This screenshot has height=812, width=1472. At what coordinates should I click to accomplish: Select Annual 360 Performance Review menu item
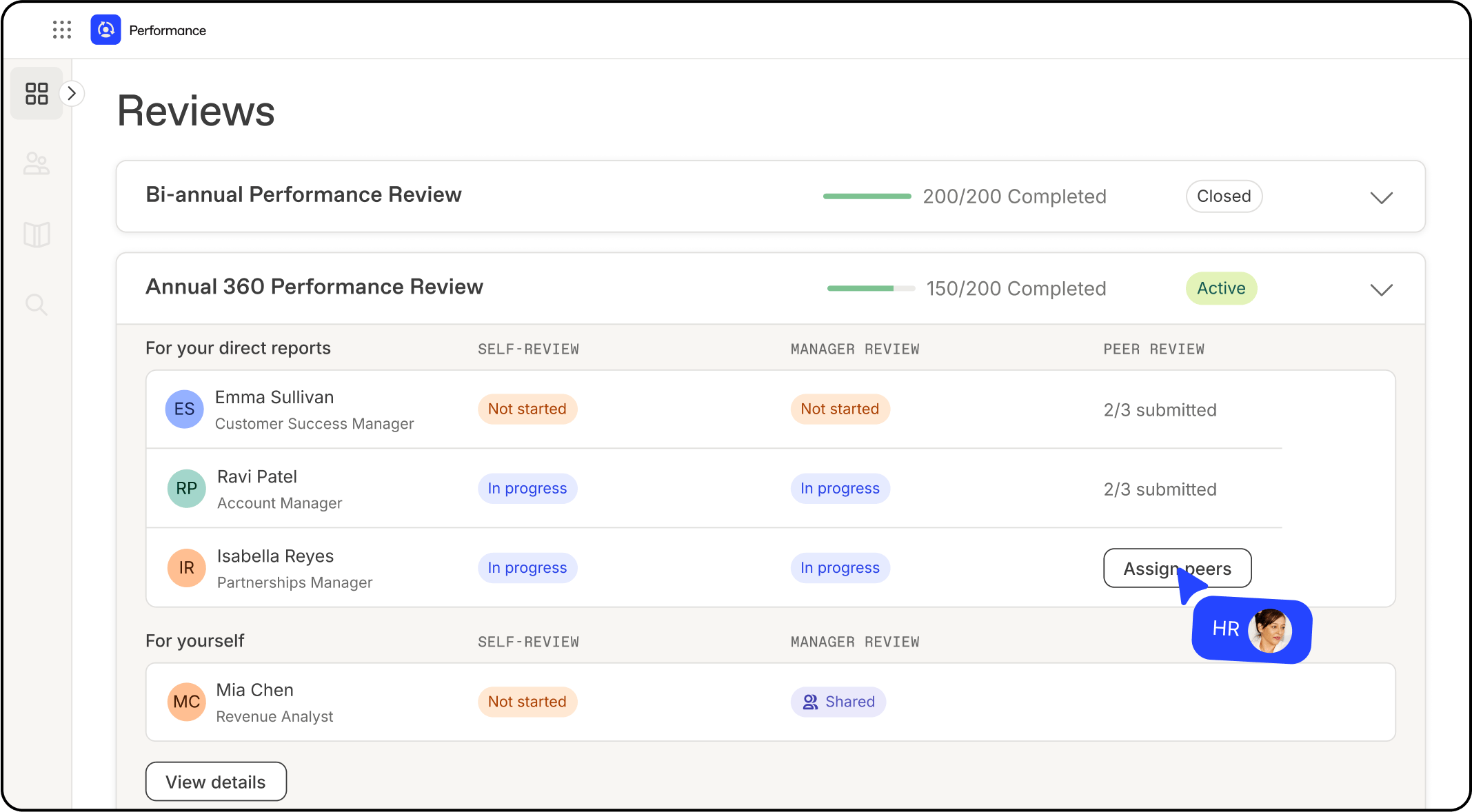click(x=314, y=288)
